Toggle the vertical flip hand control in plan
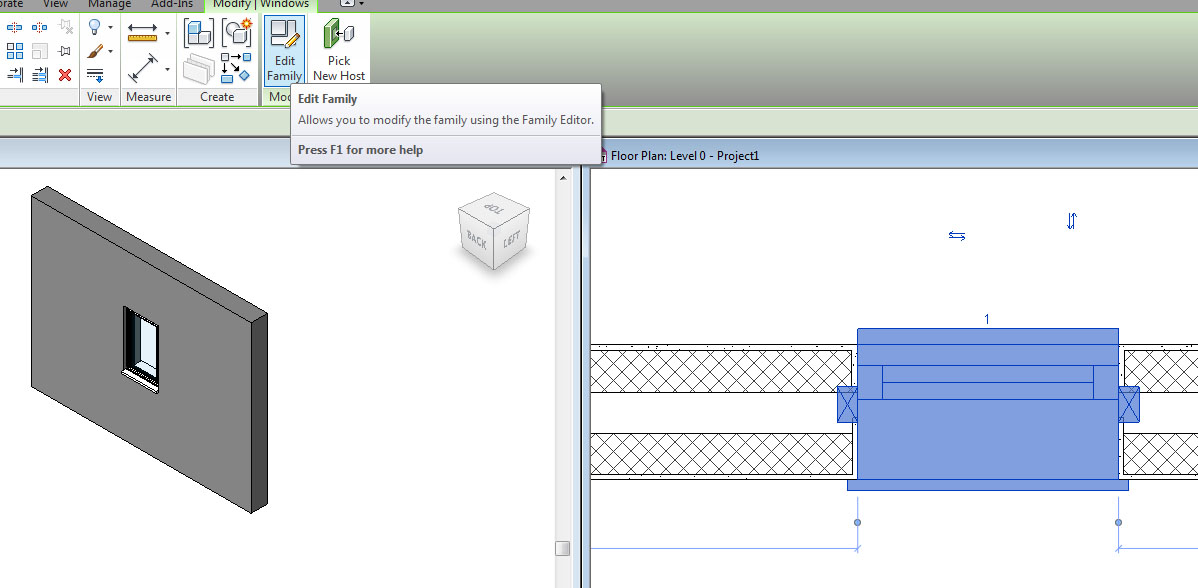The height and width of the screenshot is (588, 1198). 1071,221
